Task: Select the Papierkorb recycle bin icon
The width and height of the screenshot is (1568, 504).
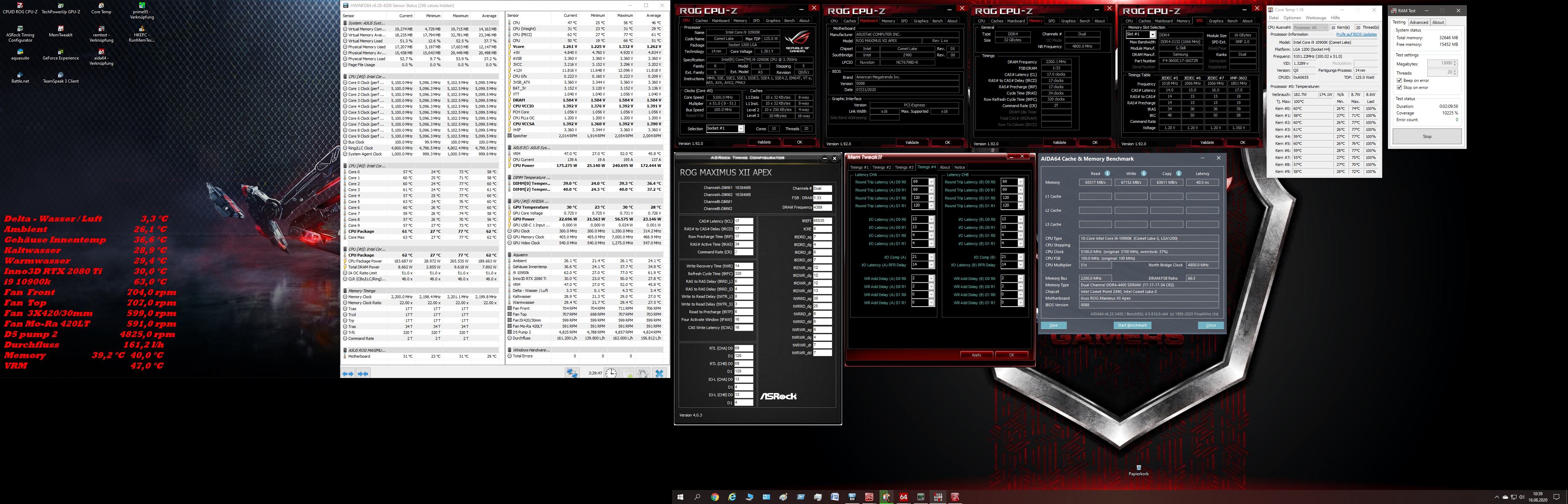Action: point(1138,470)
